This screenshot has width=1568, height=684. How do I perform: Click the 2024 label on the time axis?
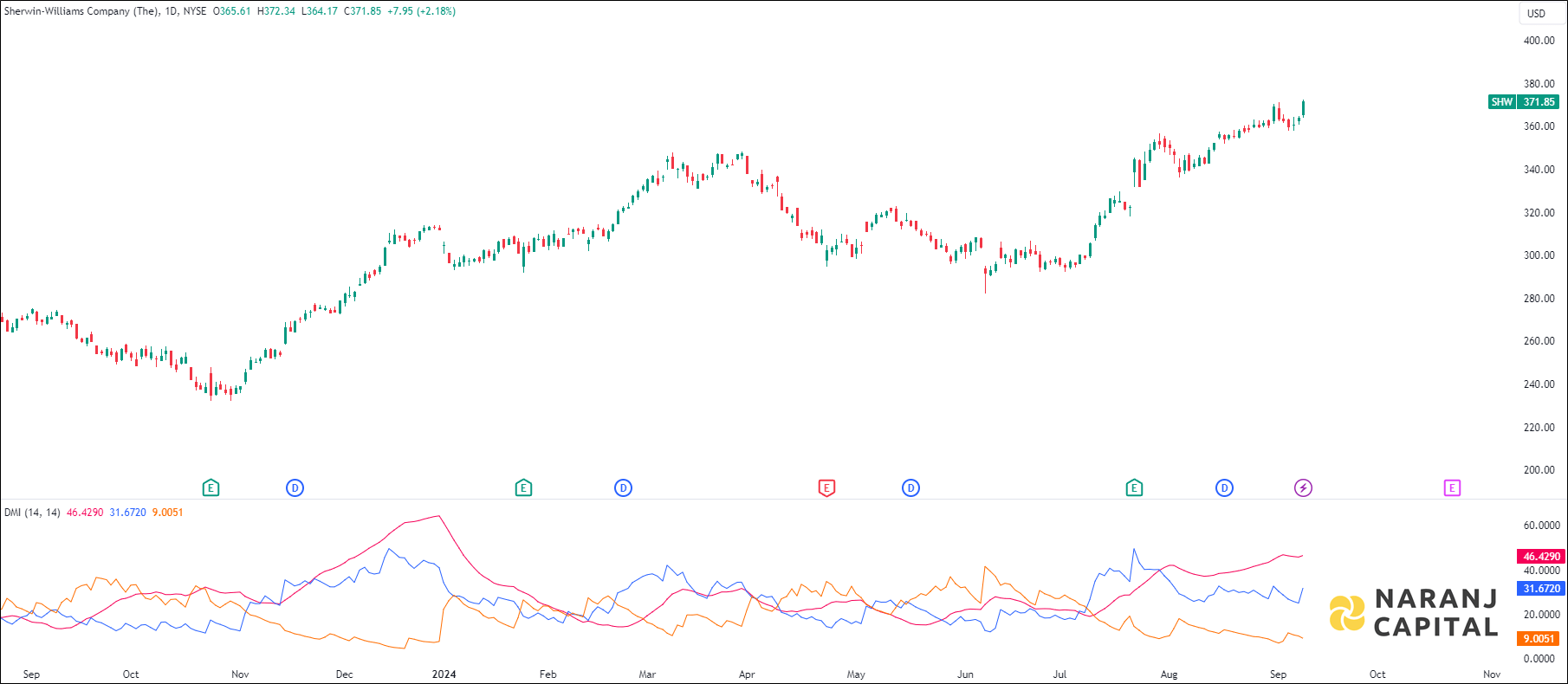point(444,674)
